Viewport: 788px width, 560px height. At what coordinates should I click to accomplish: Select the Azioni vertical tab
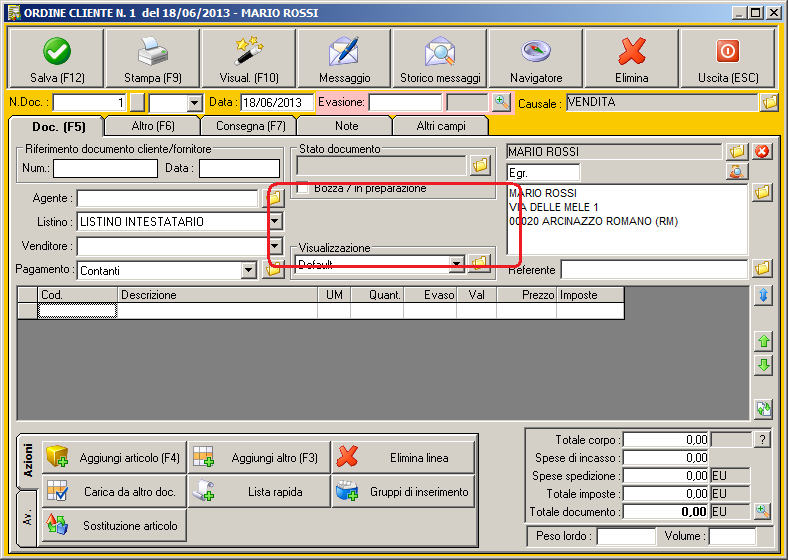tap(28, 460)
